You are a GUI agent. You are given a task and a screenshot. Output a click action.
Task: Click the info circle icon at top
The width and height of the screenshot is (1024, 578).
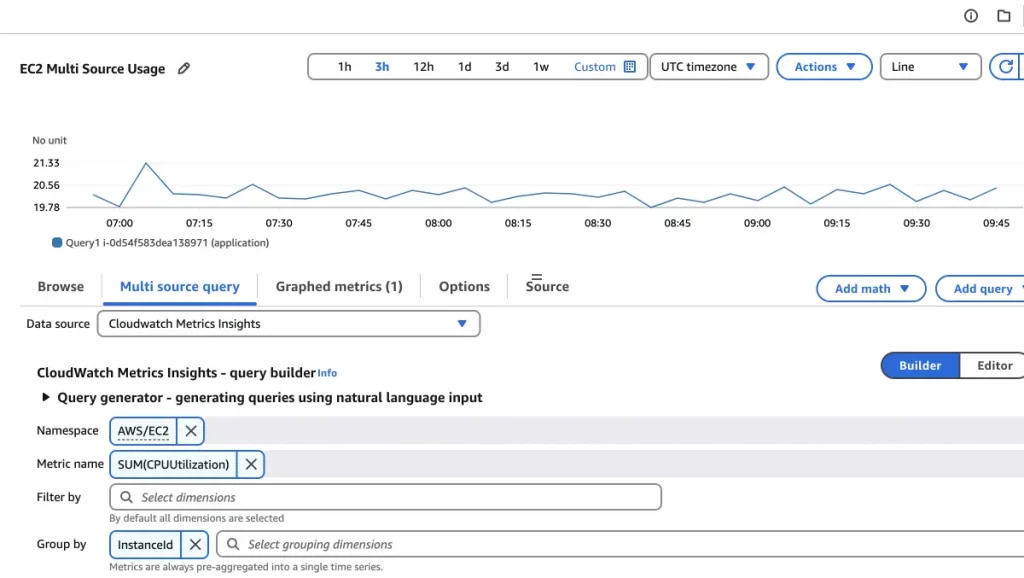[x=970, y=16]
